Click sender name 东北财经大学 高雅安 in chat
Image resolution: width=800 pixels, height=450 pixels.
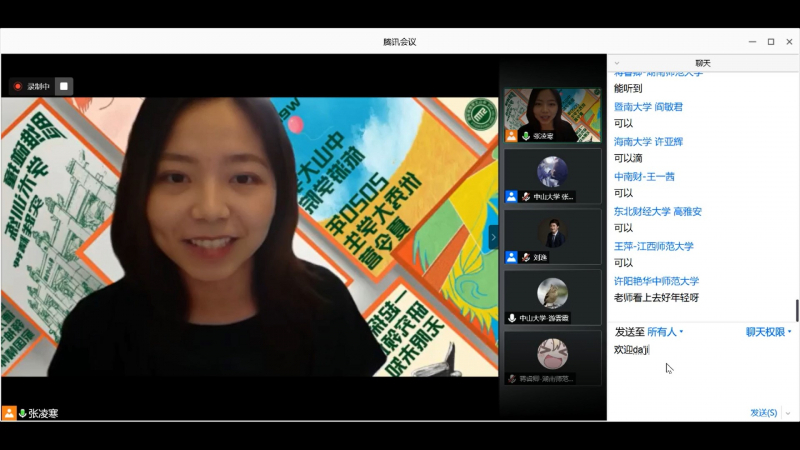click(657, 211)
